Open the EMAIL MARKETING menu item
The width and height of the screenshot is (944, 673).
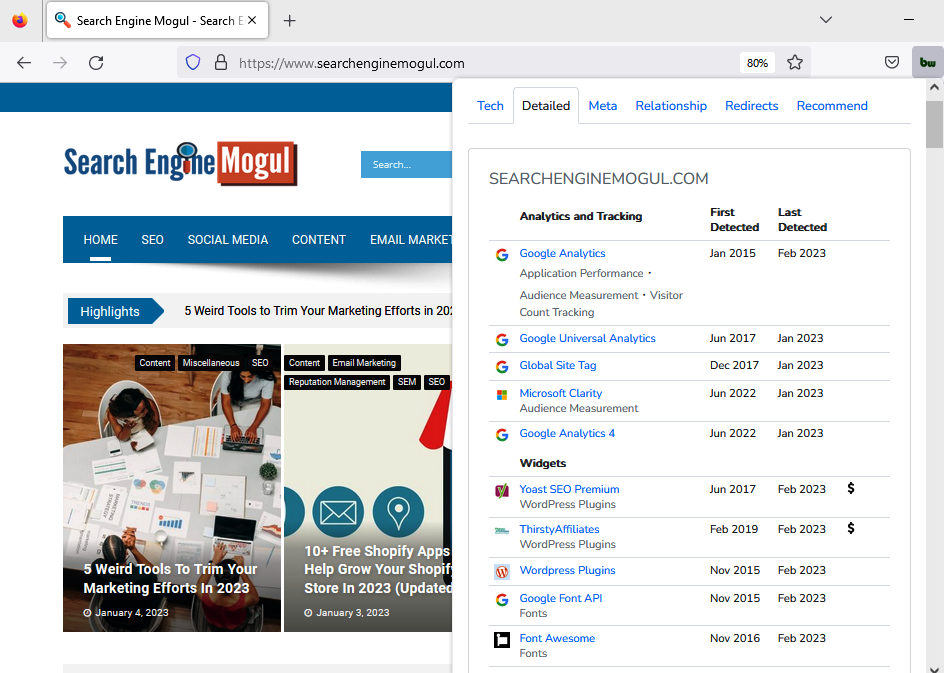click(411, 240)
